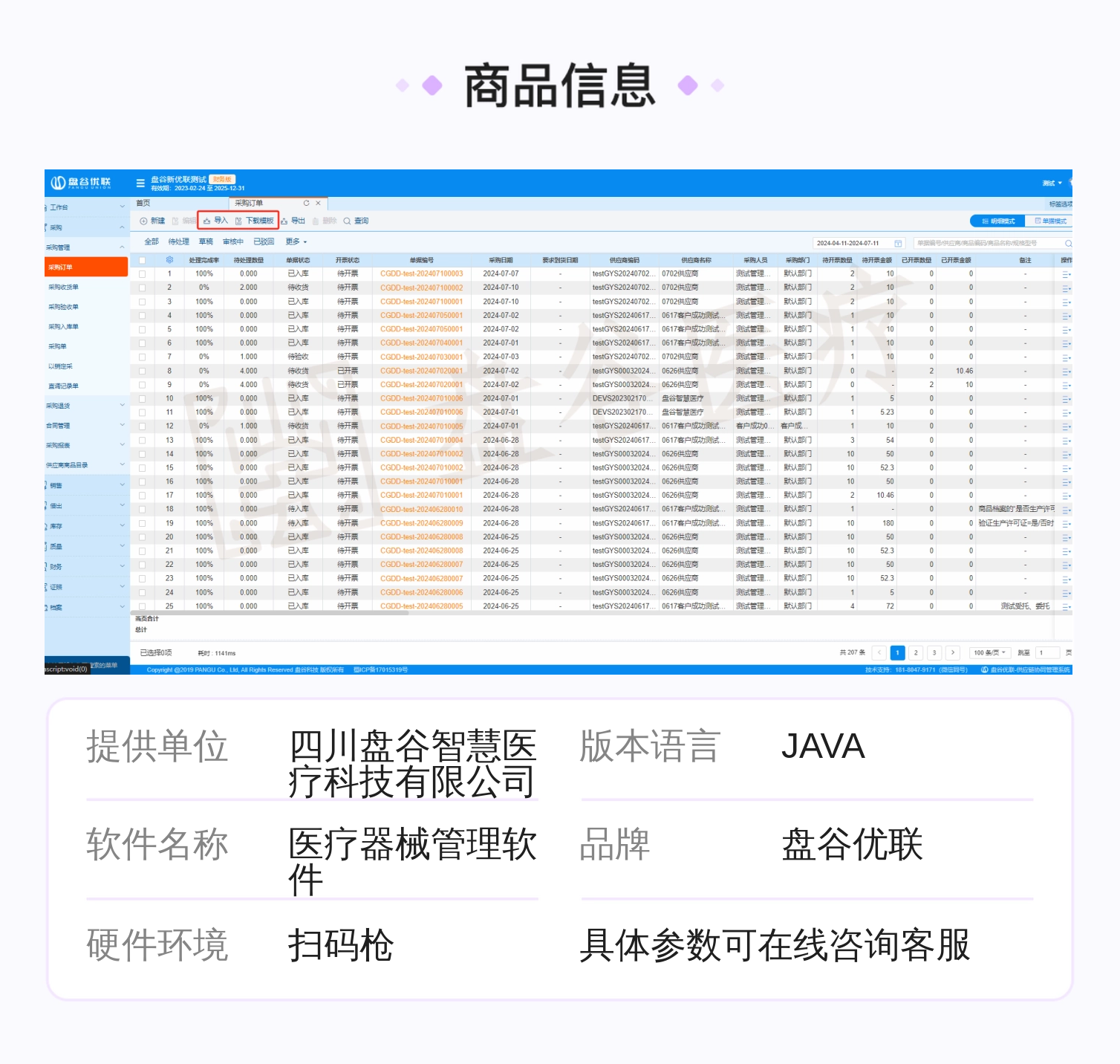
Task: Select the 全部 filter tab
Action: tap(152, 241)
